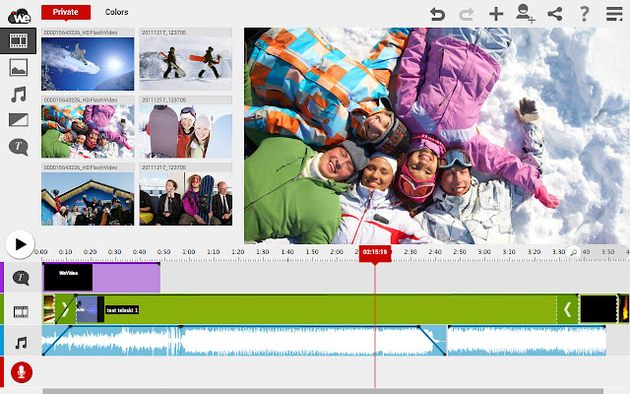Image resolution: width=630 pixels, height=394 pixels.
Task: Open the transitions panel
Action: 18,120
